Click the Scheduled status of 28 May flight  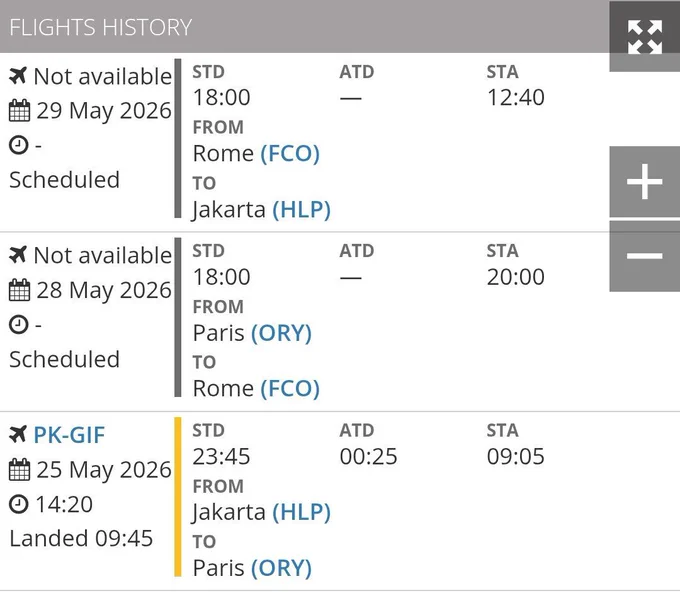65,359
